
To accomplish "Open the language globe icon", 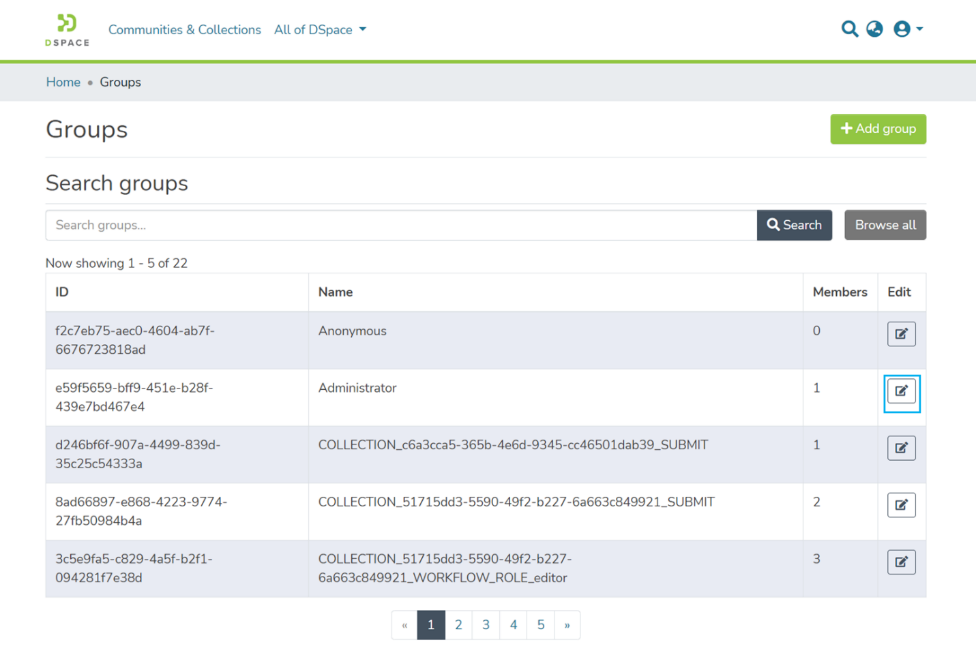I will coord(875,29).
